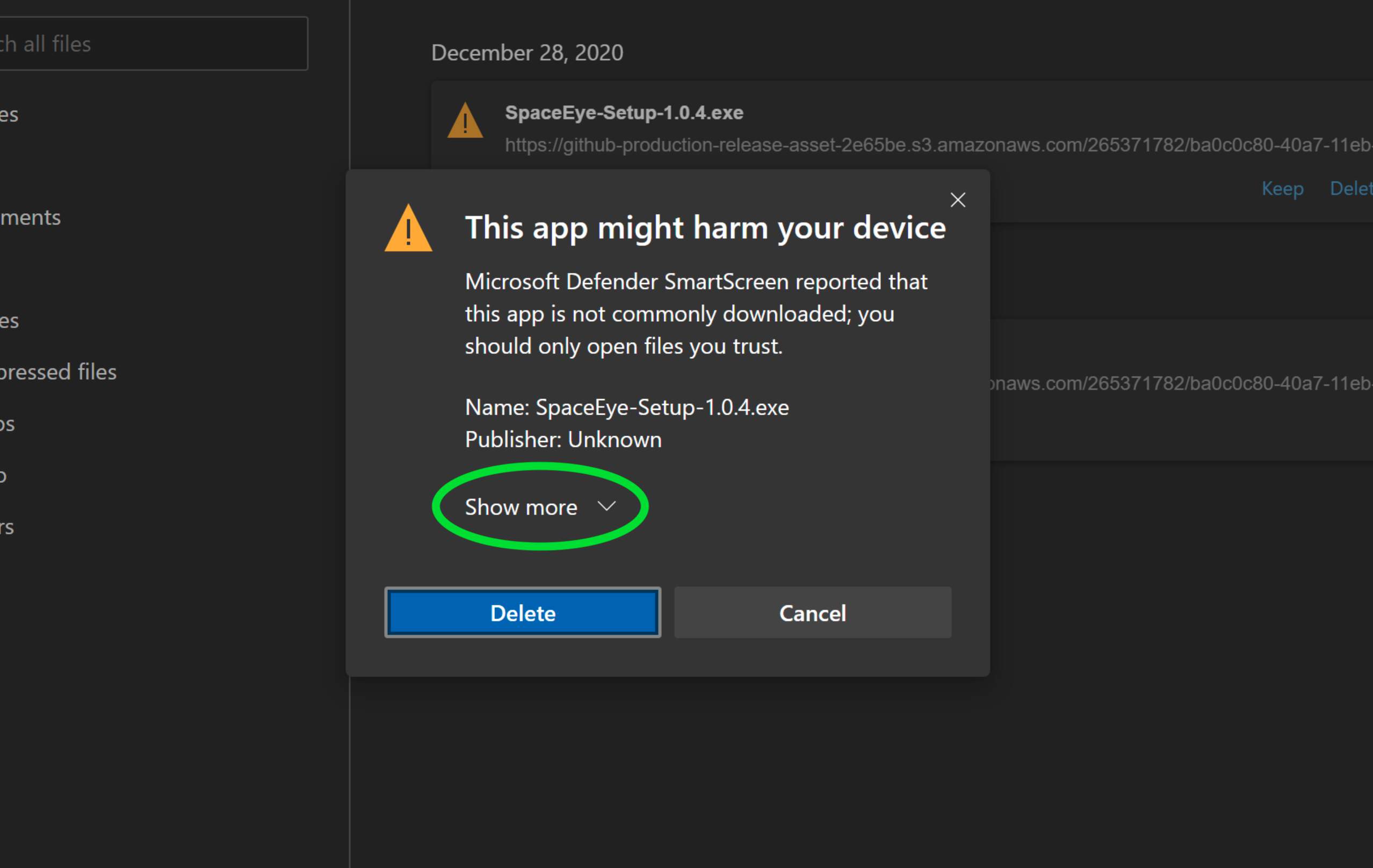Viewport: 1373px width, 868px height.
Task: Click the December 28, 2020 date heading
Action: pyautogui.click(x=527, y=53)
